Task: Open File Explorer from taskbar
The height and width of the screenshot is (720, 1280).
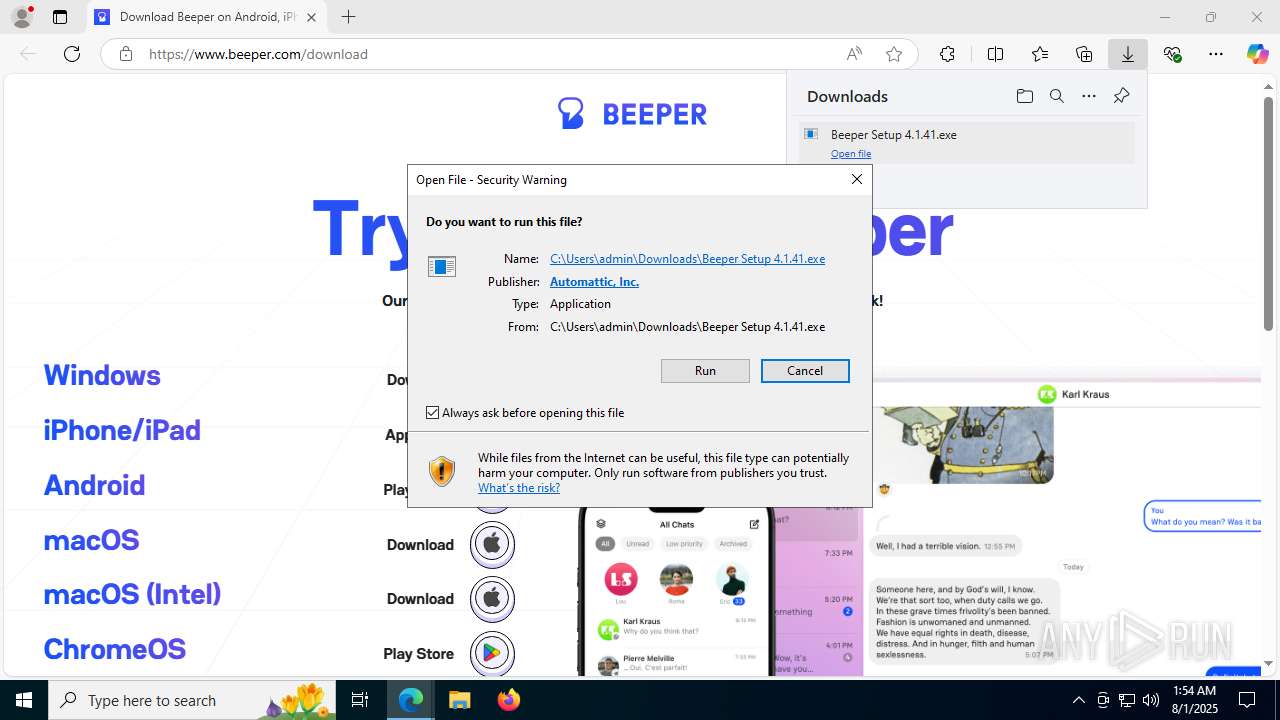Action: [x=459, y=700]
